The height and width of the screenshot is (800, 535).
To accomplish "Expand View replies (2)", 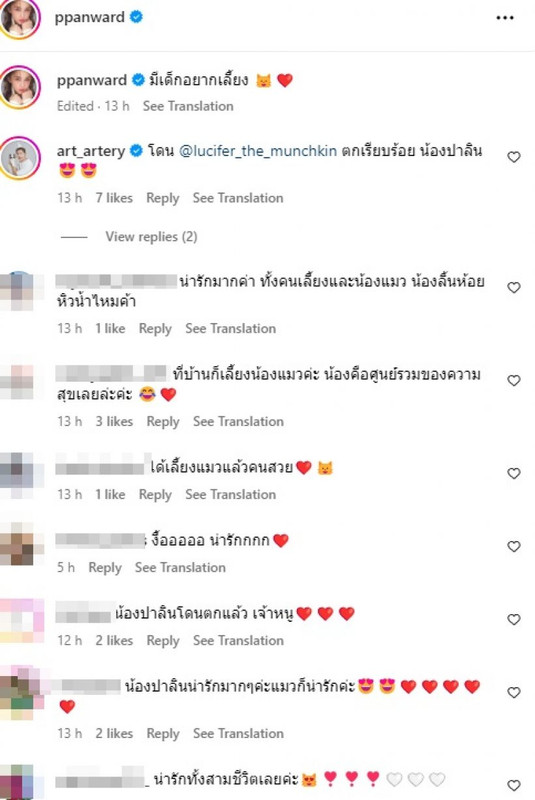I will point(151,237).
